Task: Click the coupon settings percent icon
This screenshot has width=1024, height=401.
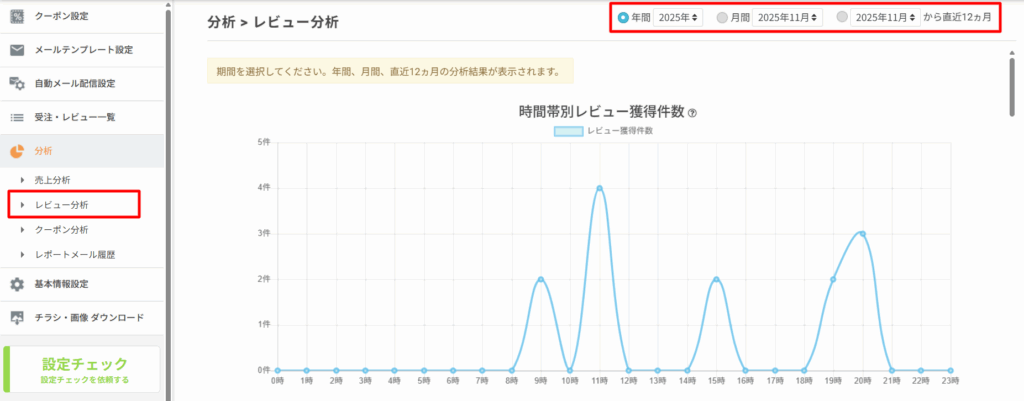Action: tap(17, 16)
